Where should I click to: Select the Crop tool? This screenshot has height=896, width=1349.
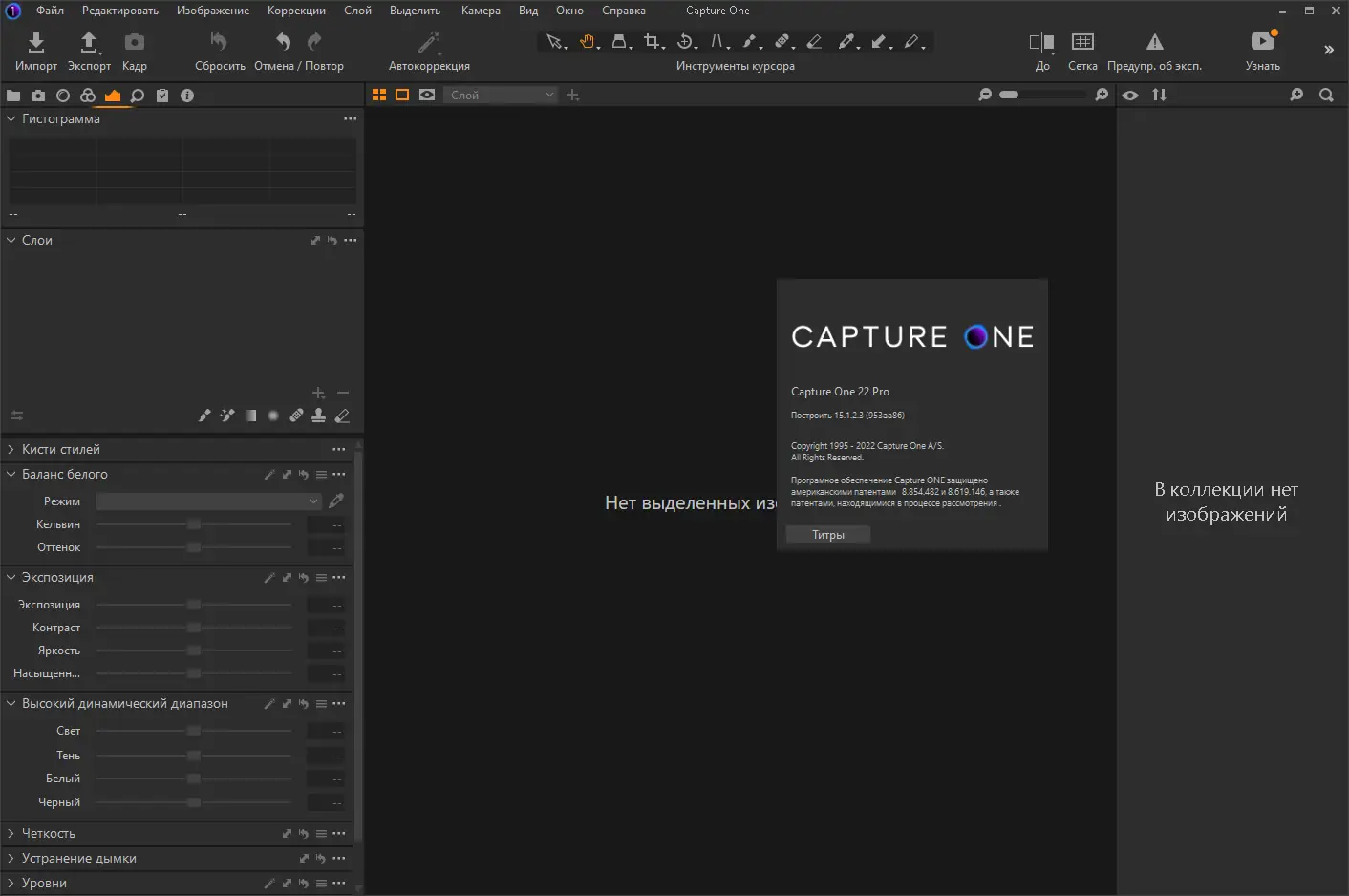(651, 41)
